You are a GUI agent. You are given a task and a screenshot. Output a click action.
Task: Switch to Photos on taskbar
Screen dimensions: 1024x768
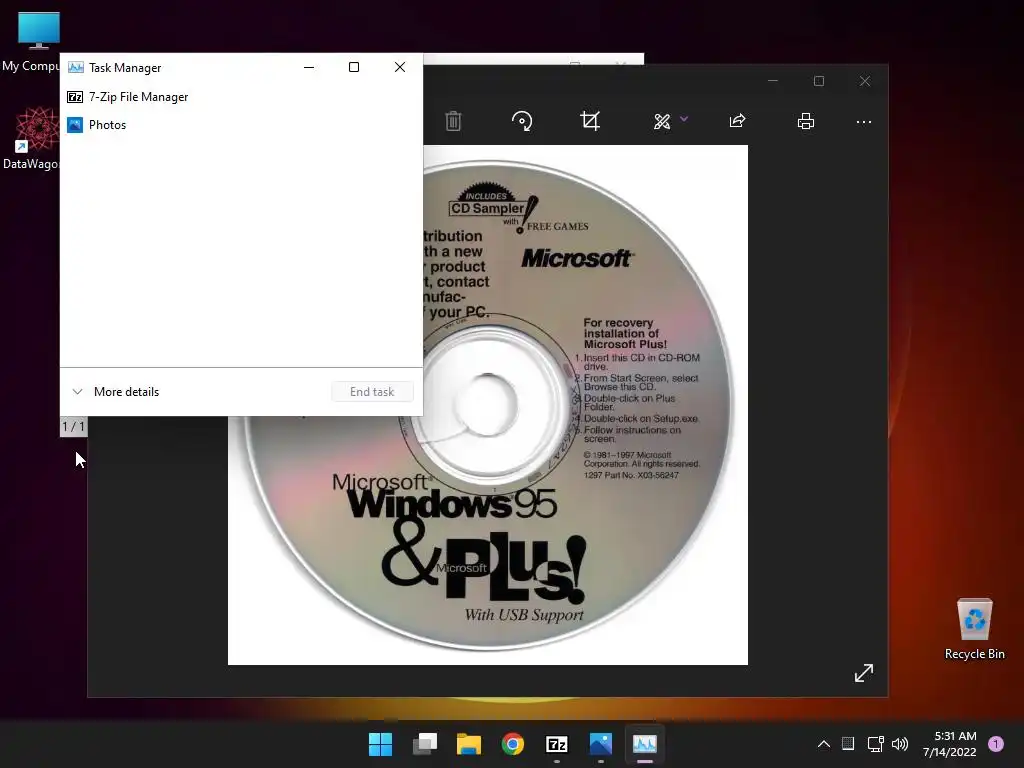click(601, 744)
